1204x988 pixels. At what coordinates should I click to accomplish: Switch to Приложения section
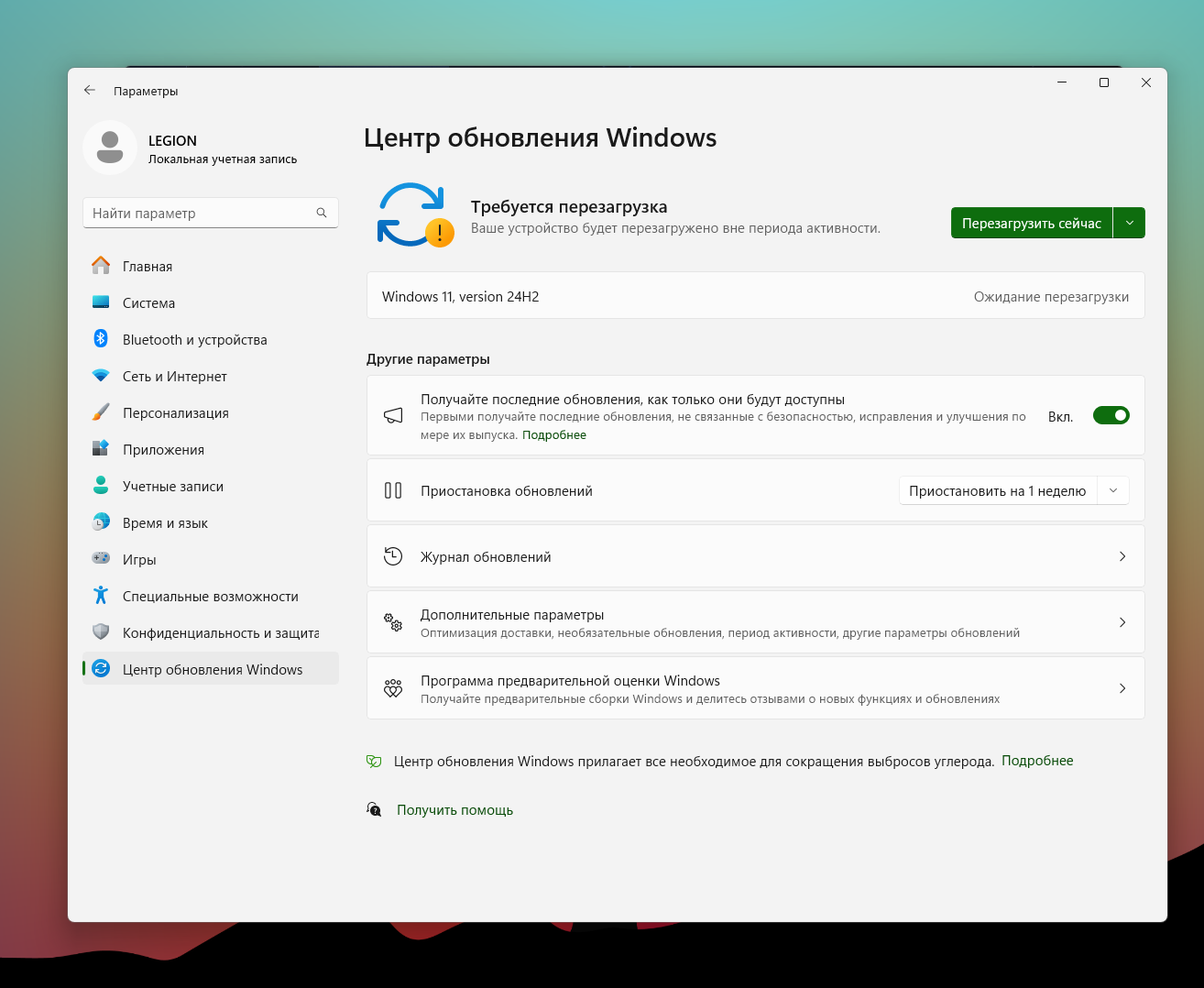211,449
